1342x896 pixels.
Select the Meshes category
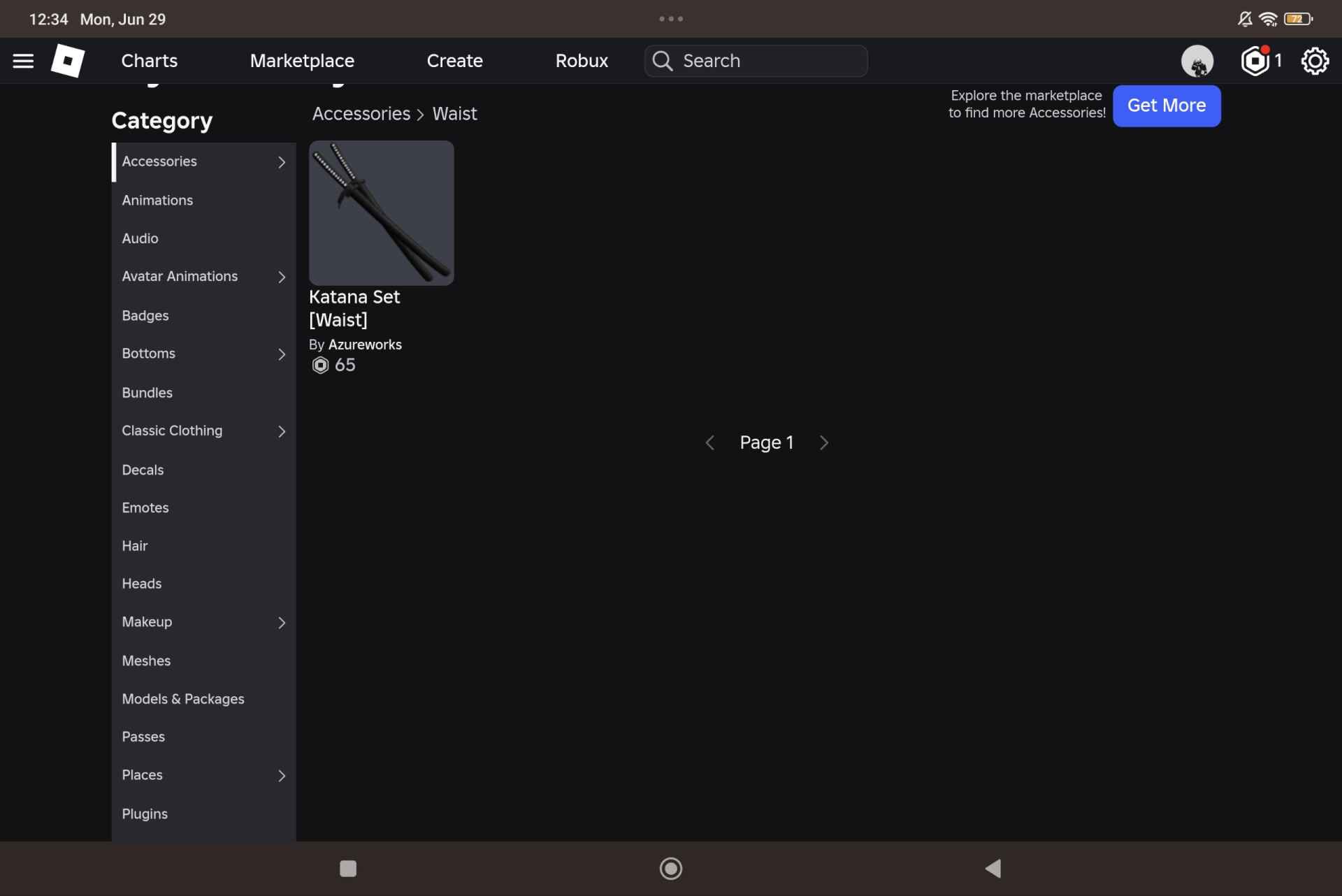[204, 660]
